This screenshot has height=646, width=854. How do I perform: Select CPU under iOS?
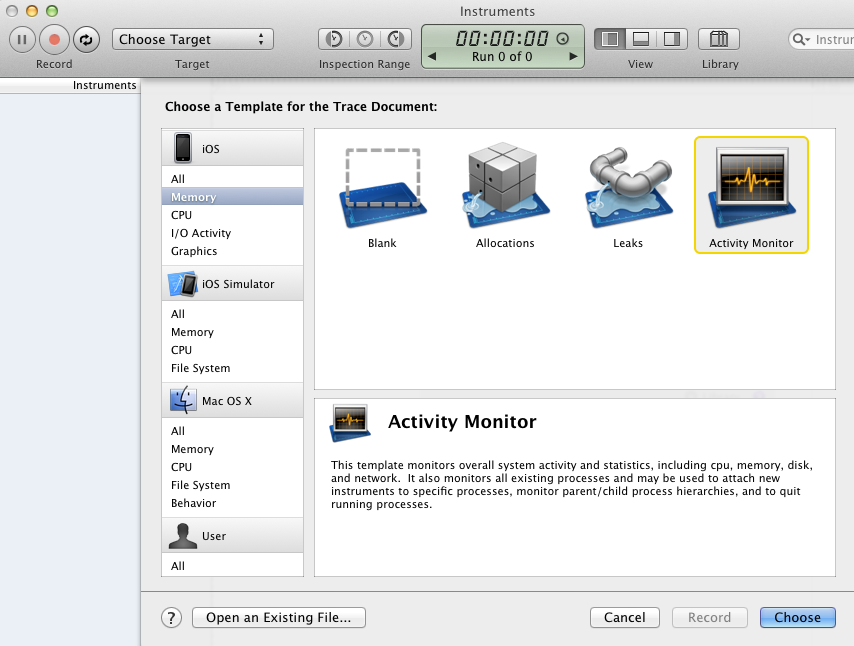[x=233, y=215]
